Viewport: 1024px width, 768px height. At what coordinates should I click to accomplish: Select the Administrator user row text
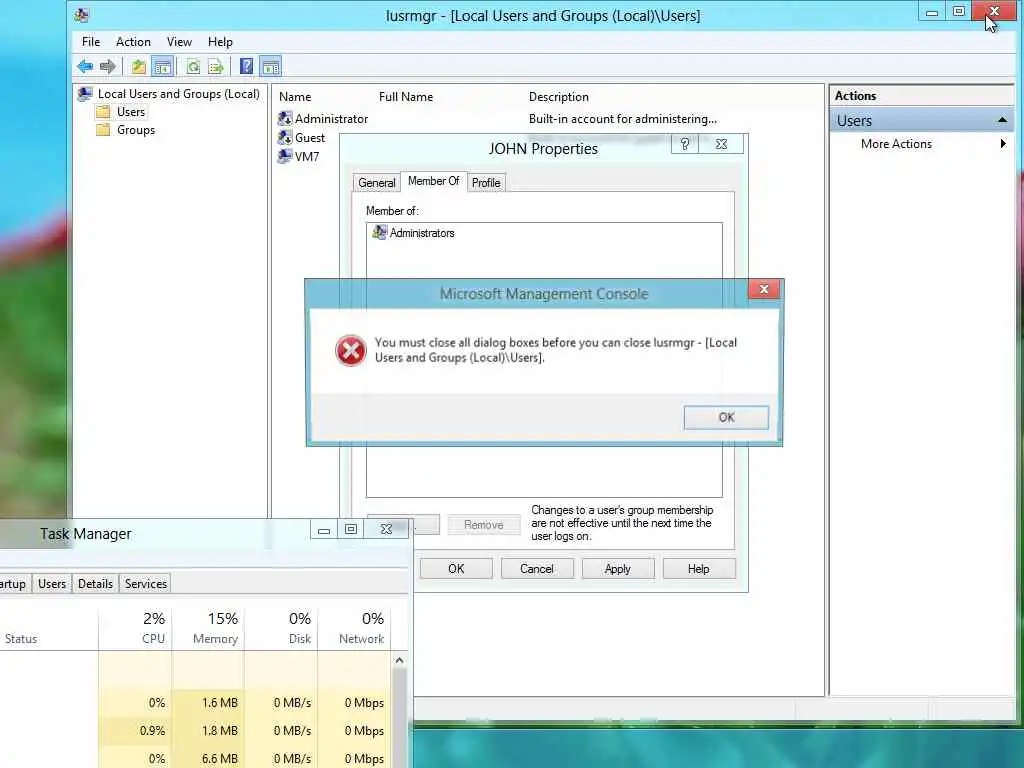pos(331,119)
